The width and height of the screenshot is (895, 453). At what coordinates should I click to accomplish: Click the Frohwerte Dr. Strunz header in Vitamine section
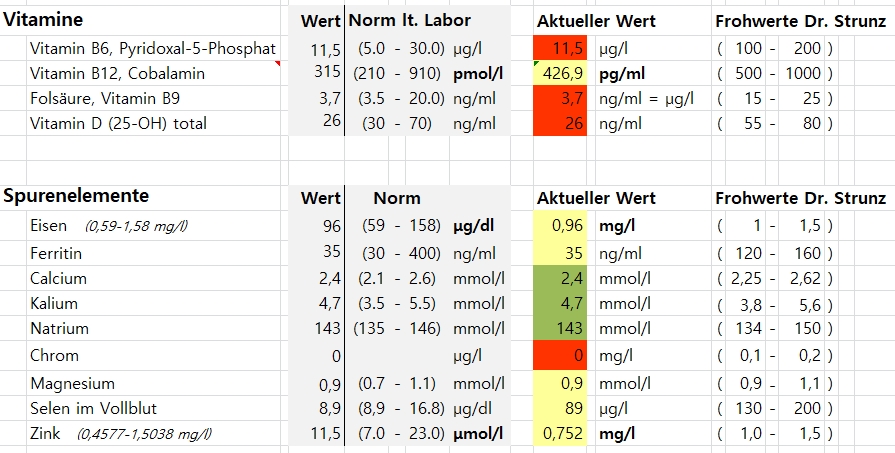pyautogui.click(x=800, y=20)
